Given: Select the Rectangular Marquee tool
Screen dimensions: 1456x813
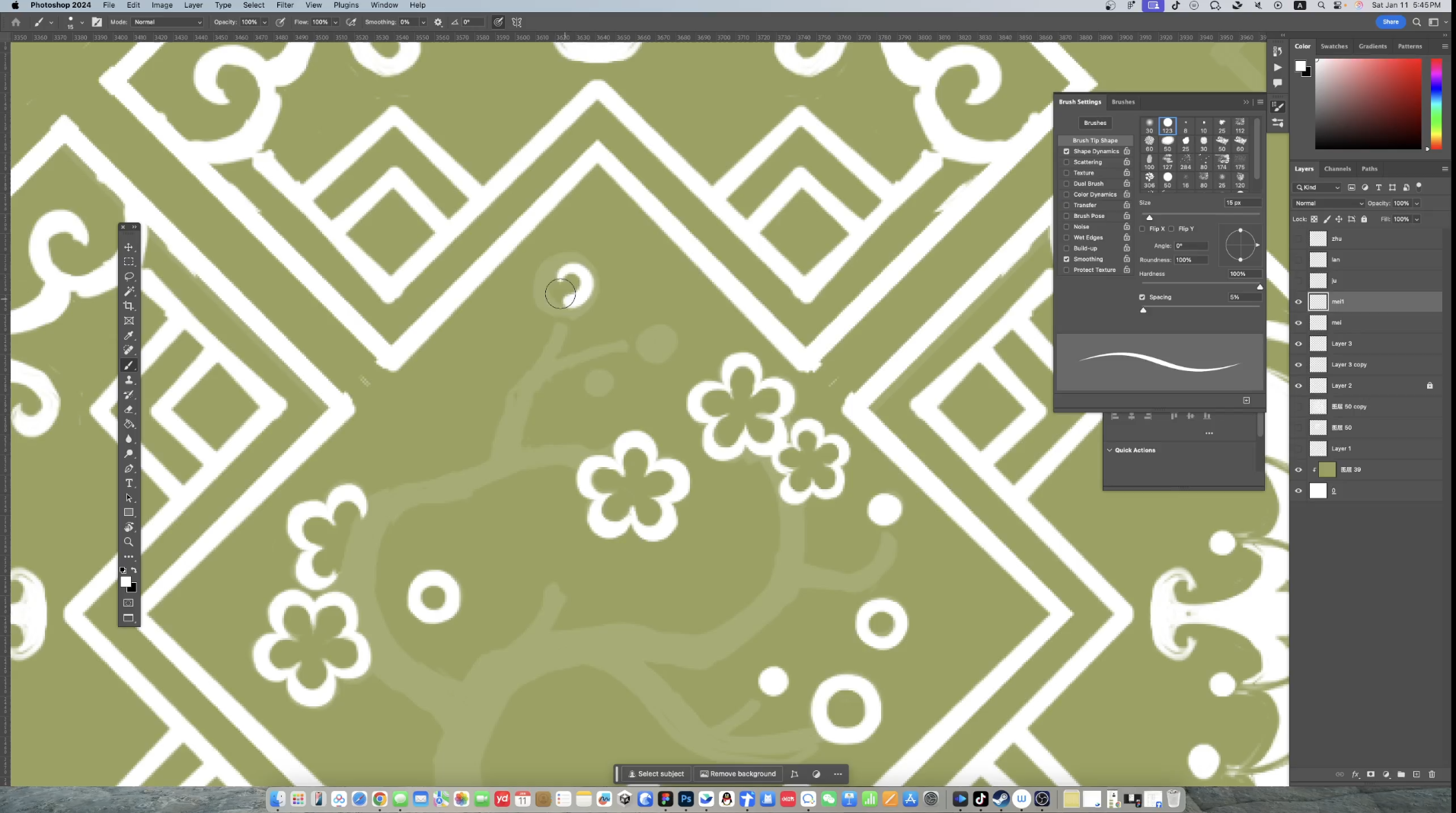Looking at the screenshot, I should pyautogui.click(x=129, y=261).
